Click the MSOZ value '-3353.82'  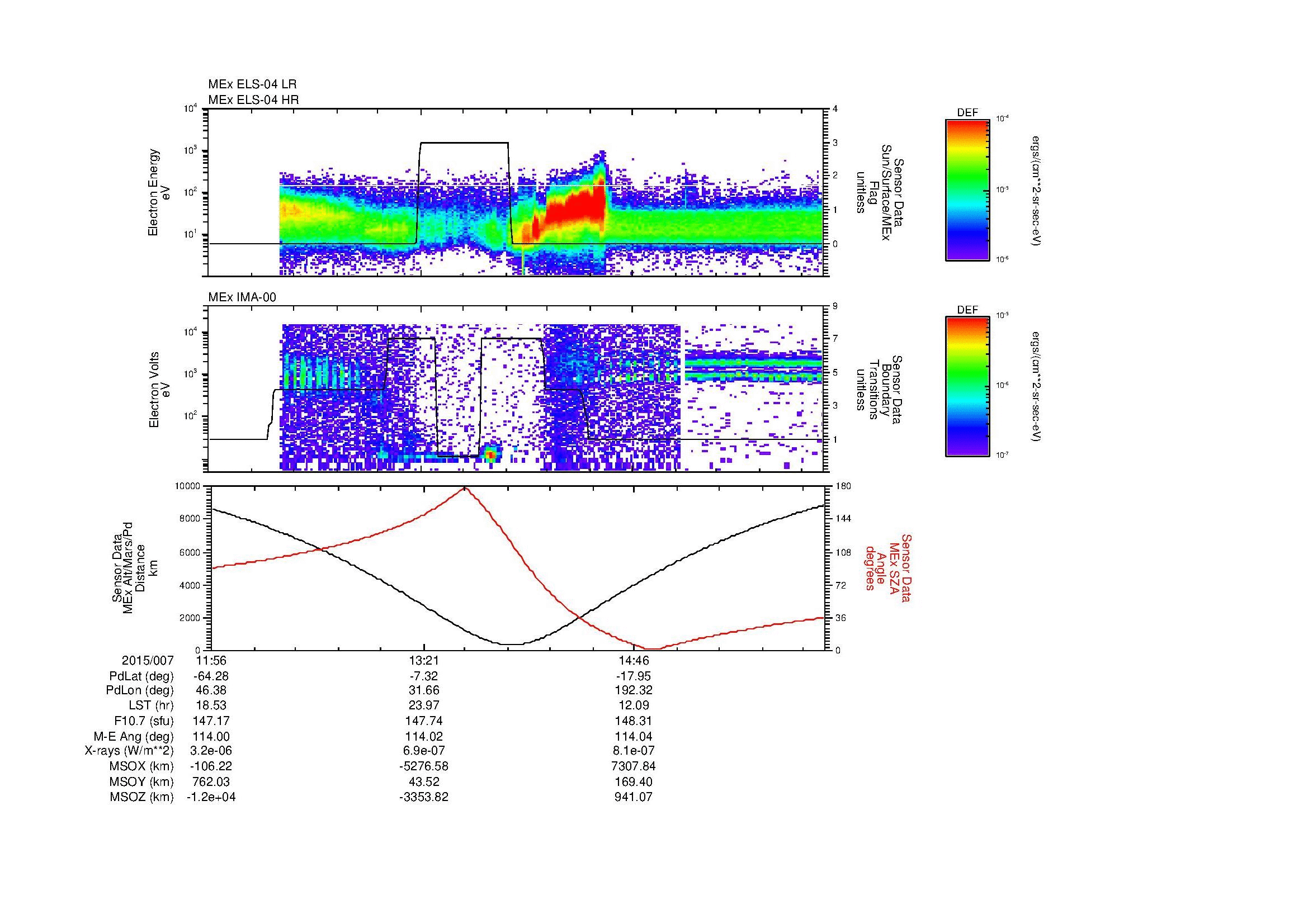coord(424,797)
